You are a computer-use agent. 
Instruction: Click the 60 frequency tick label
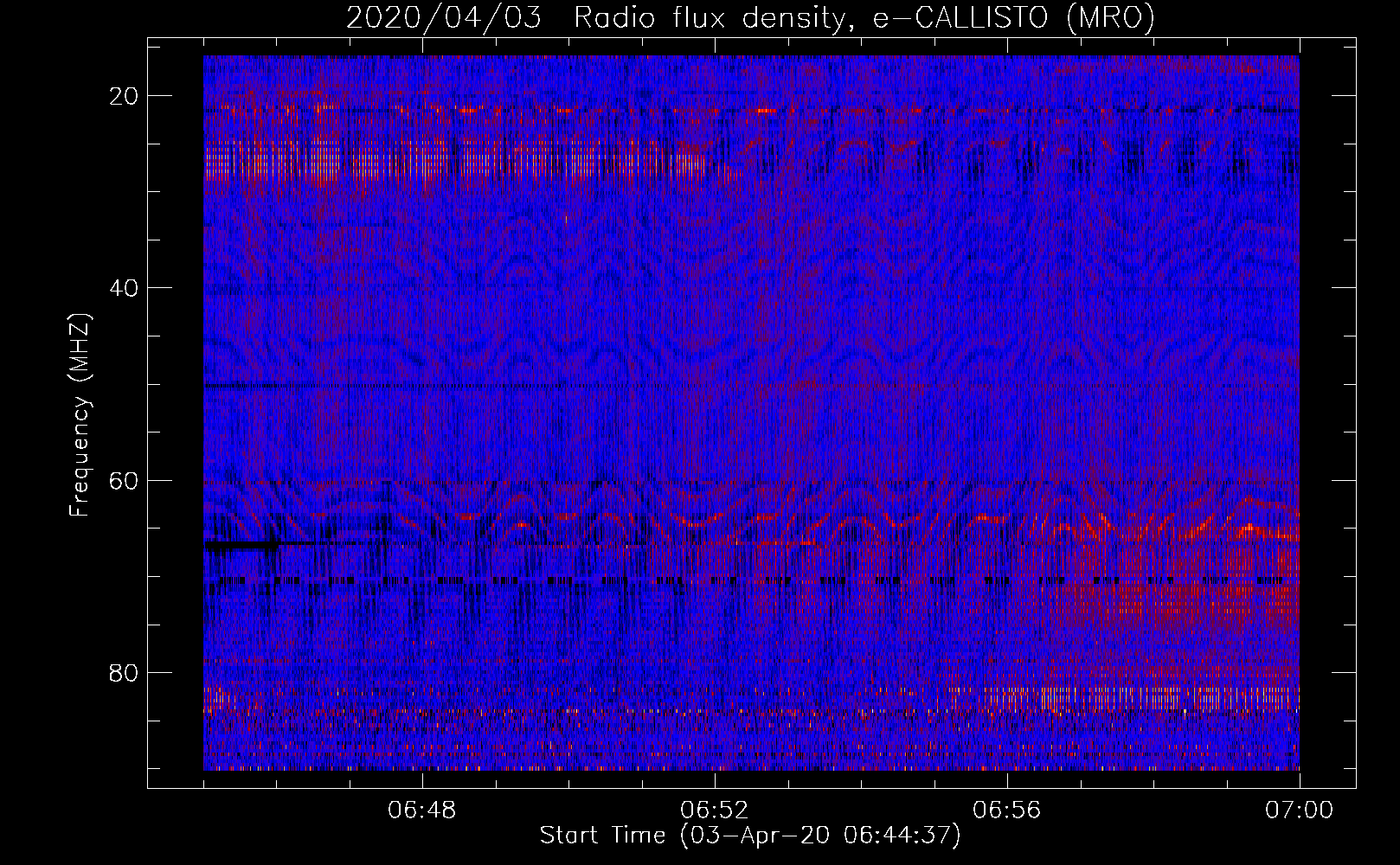tap(125, 480)
